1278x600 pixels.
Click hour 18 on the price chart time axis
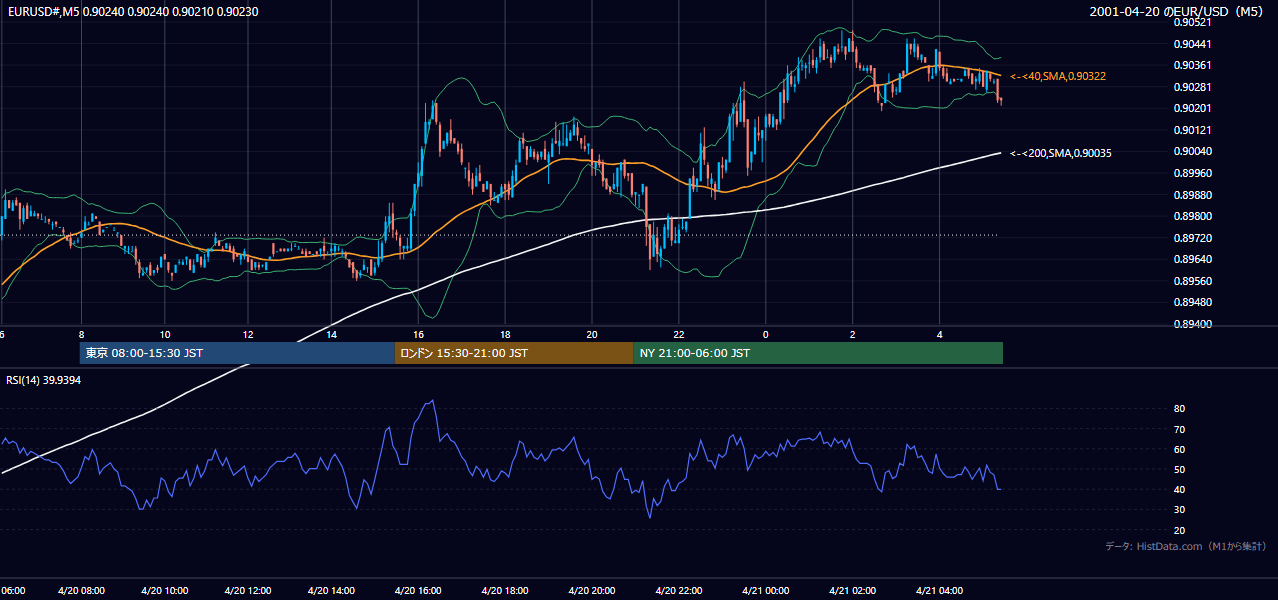point(506,334)
